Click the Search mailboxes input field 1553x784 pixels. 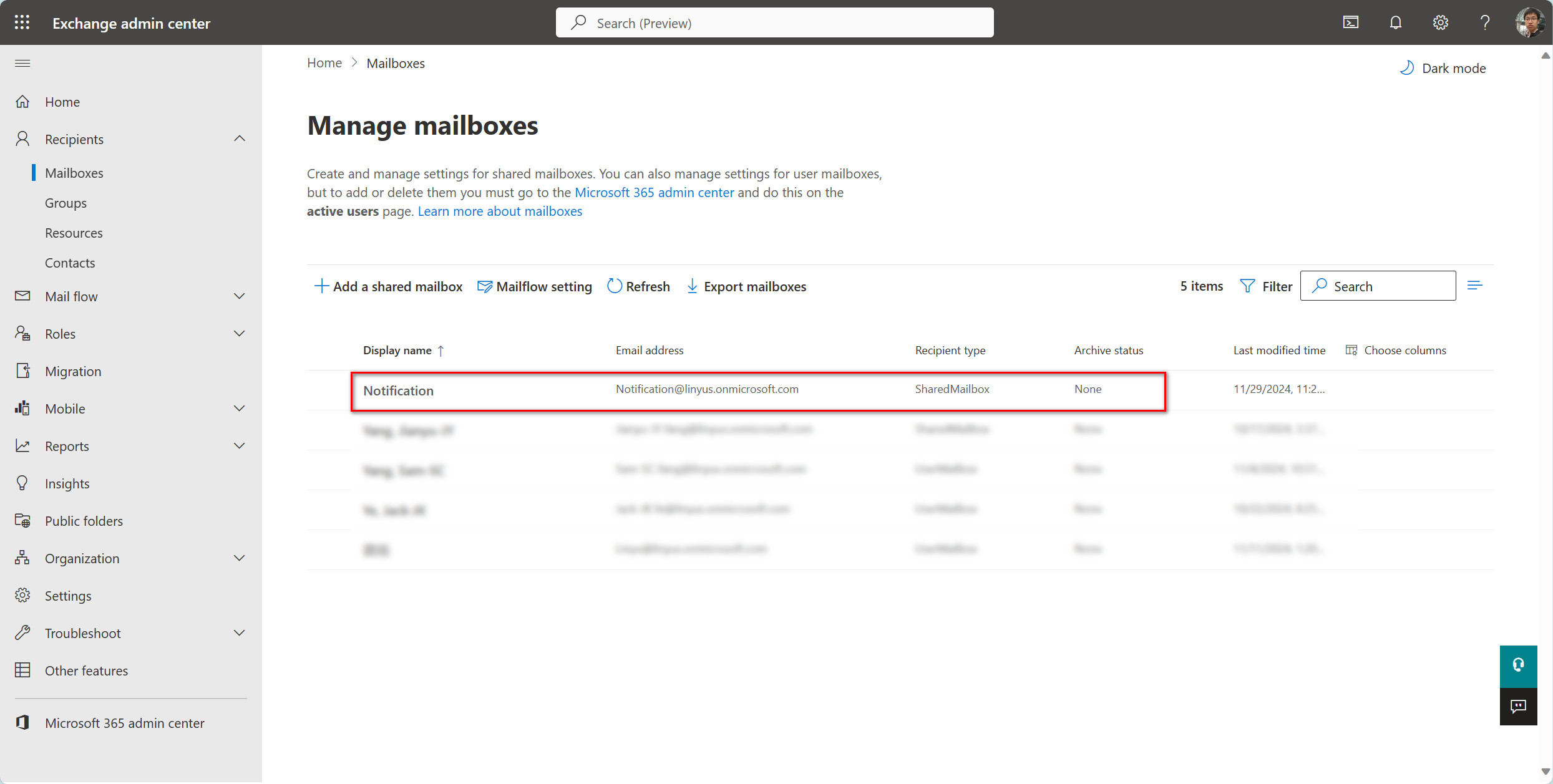click(1378, 286)
